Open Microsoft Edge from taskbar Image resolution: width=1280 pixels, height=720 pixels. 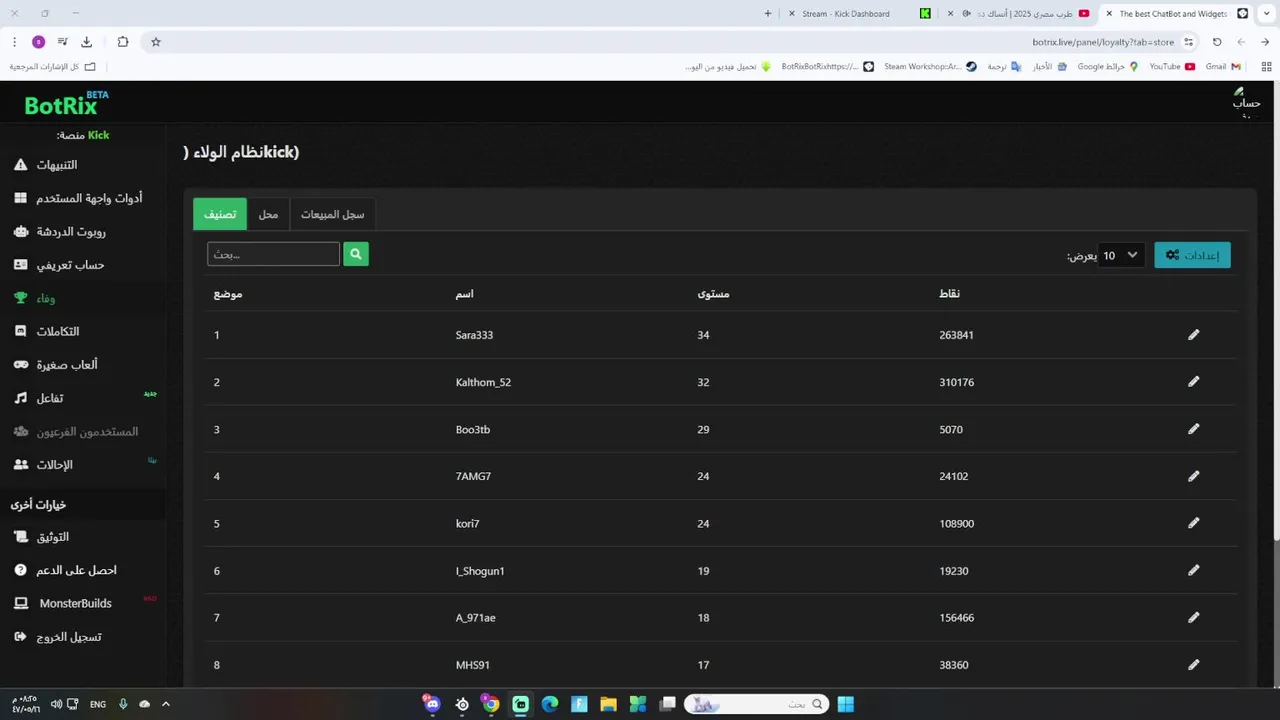[x=550, y=704]
